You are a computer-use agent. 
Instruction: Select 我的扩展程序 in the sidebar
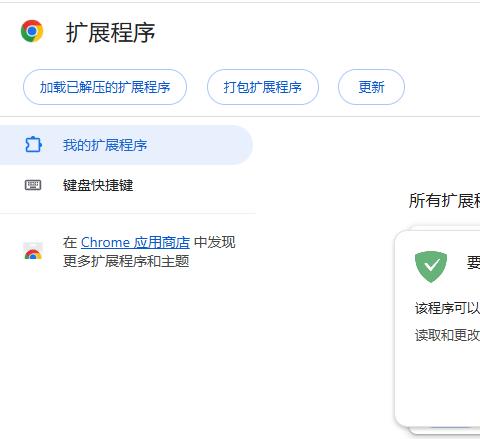tap(126, 145)
